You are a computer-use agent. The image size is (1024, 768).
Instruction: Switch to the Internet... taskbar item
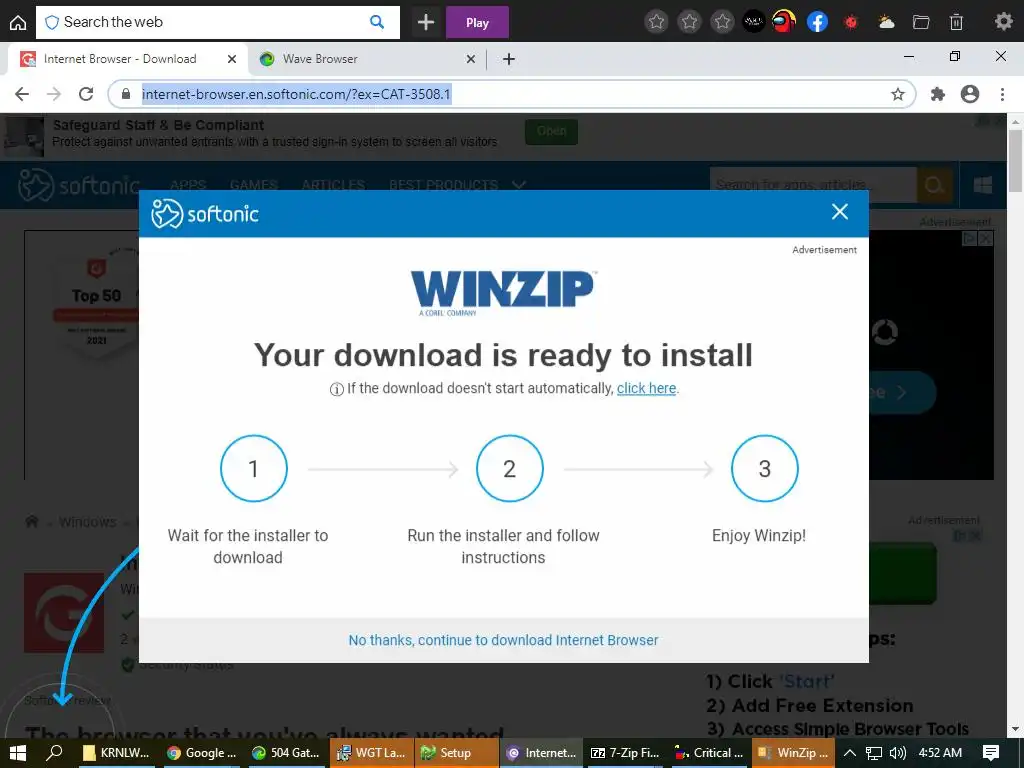click(x=541, y=753)
